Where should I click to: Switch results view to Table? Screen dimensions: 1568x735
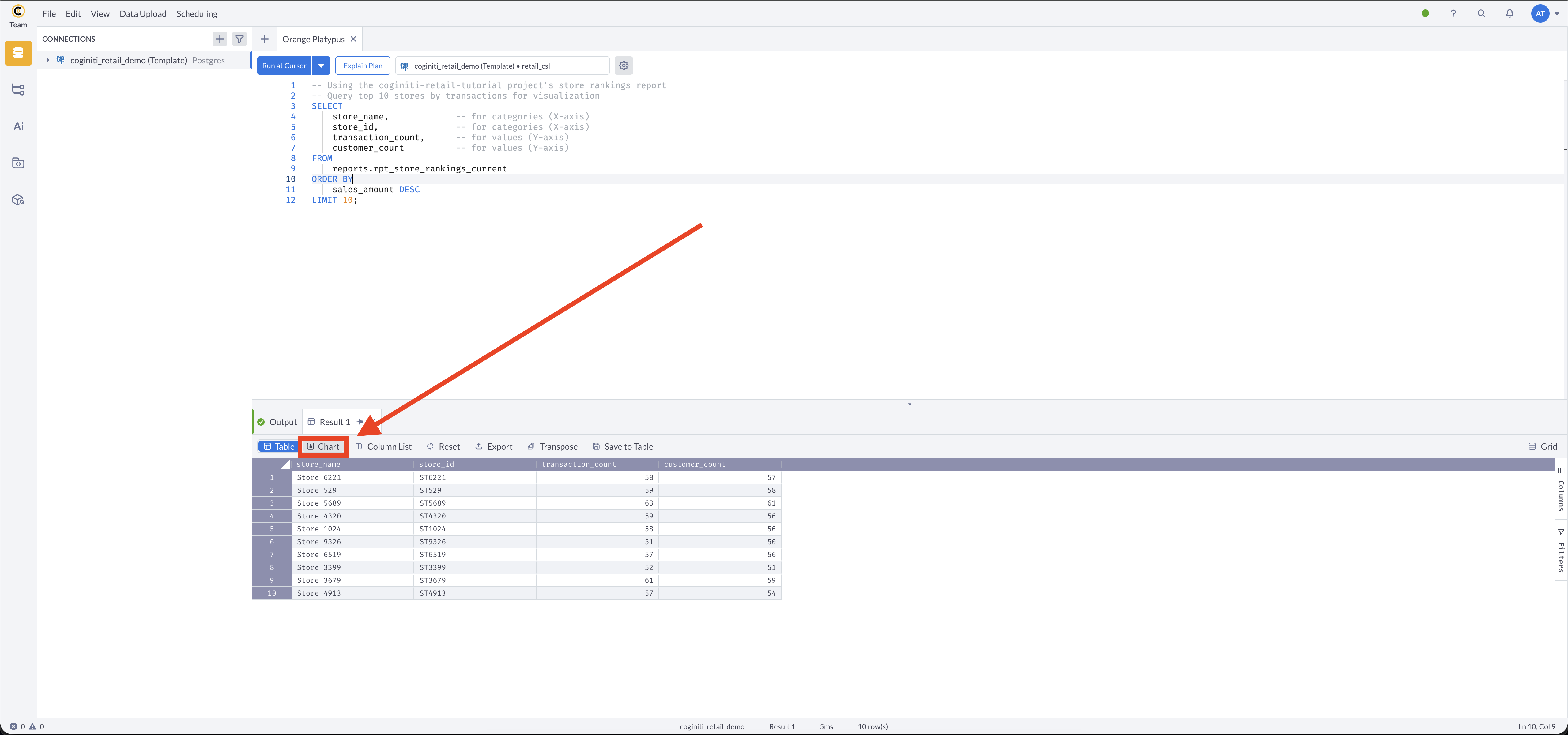278,447
